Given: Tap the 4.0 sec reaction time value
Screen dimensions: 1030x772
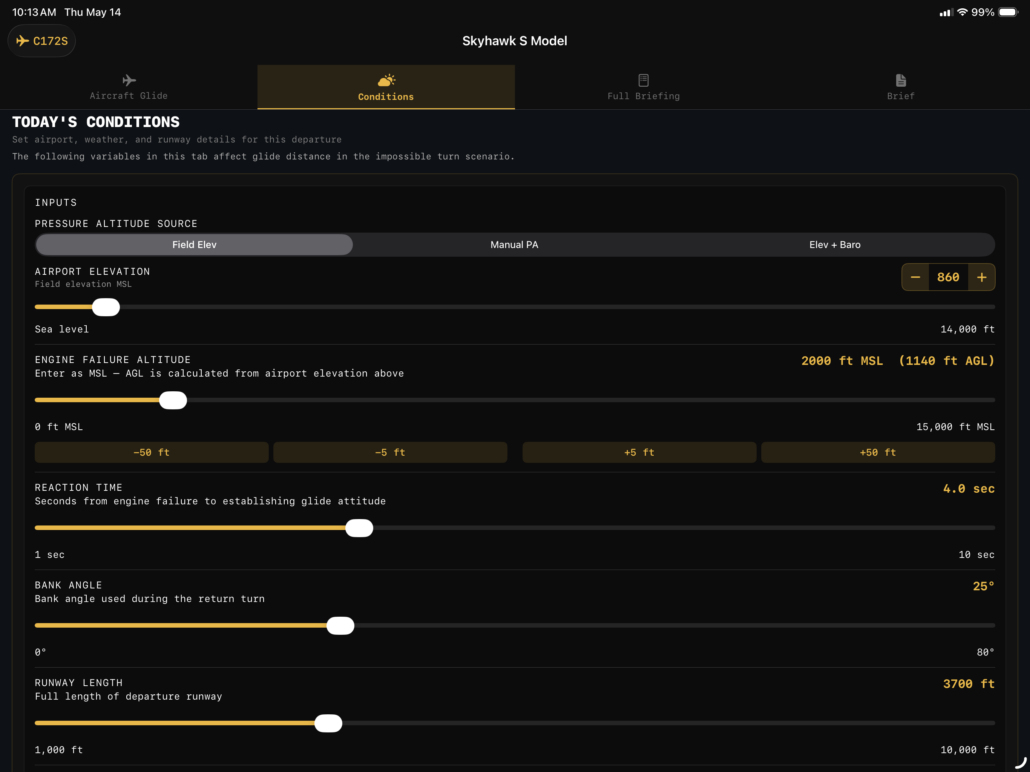Looking at the screenshot, I should coord(969,489).
